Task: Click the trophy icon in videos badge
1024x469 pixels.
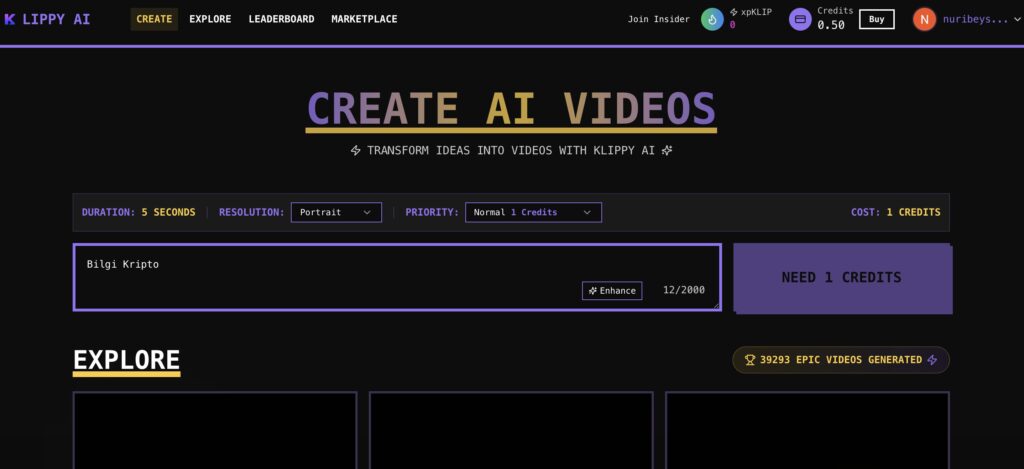Action: tap(750, 360)
